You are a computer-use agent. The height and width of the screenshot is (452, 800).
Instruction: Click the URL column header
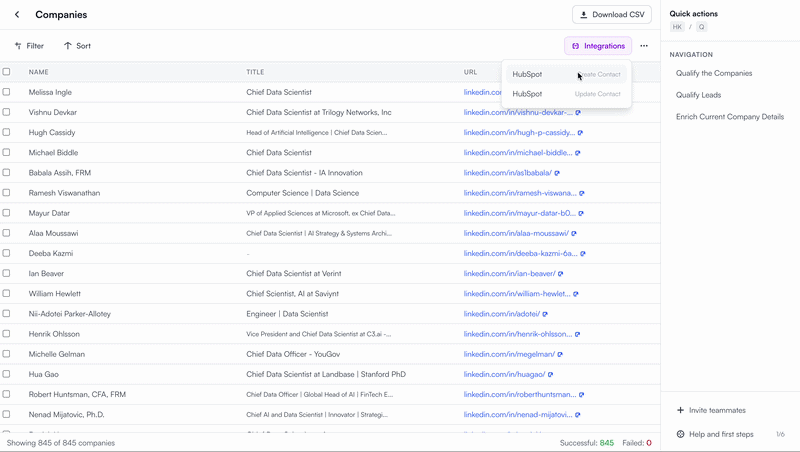click(x=470, y=72)
